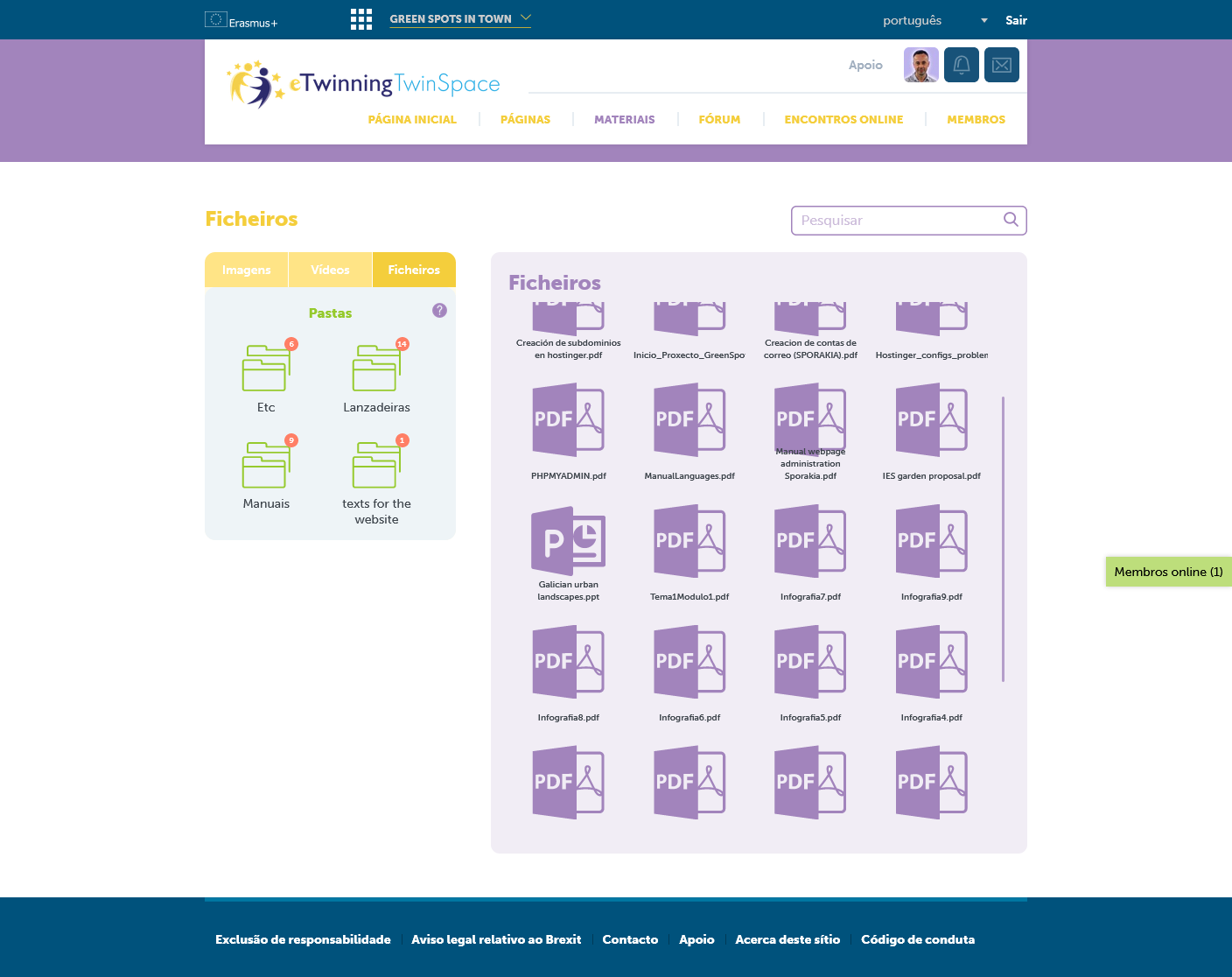Click Creacion de contas de correo filename
The image size is (1232, 977).
[810, 349]
